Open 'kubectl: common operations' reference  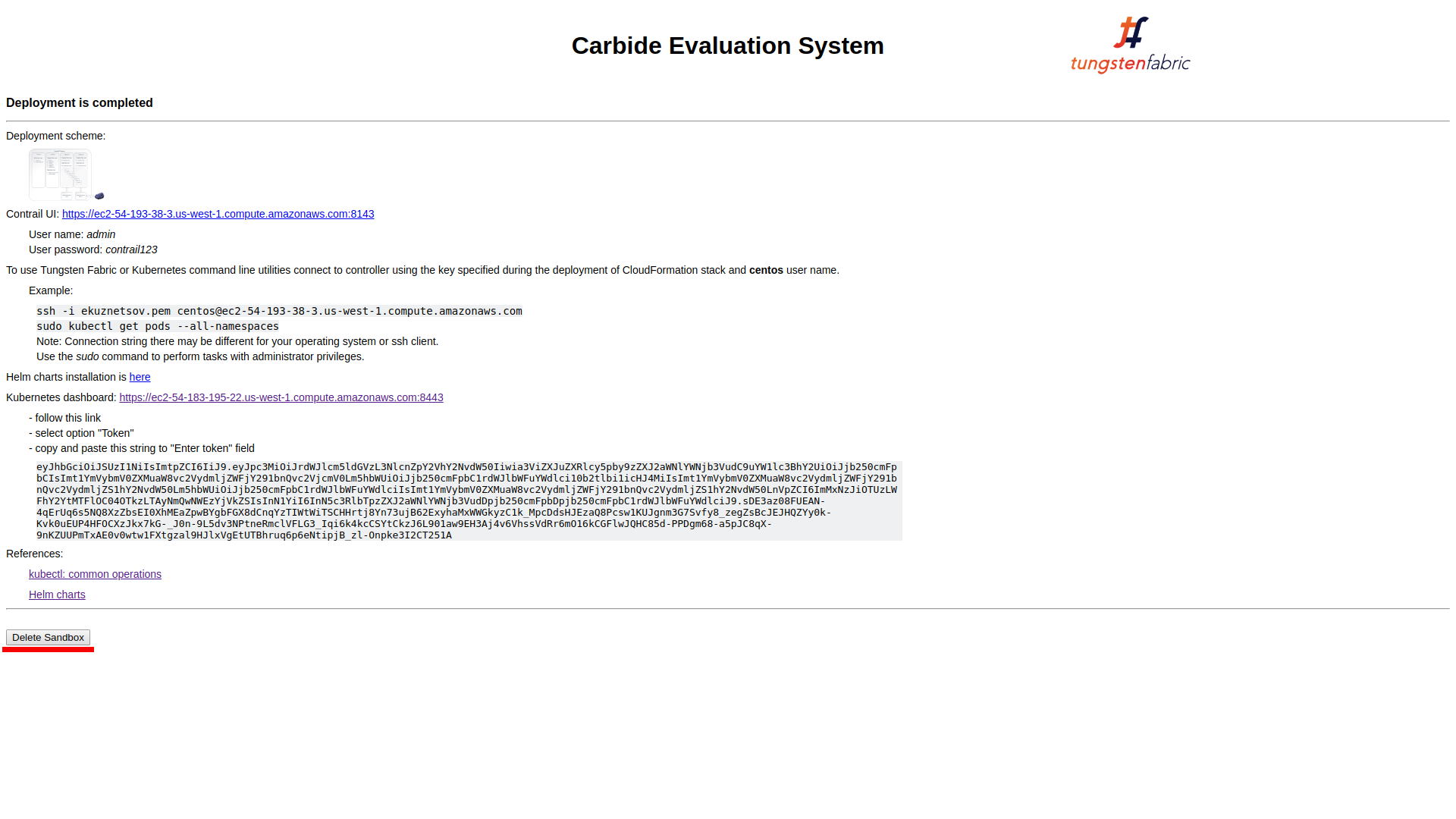95,574
